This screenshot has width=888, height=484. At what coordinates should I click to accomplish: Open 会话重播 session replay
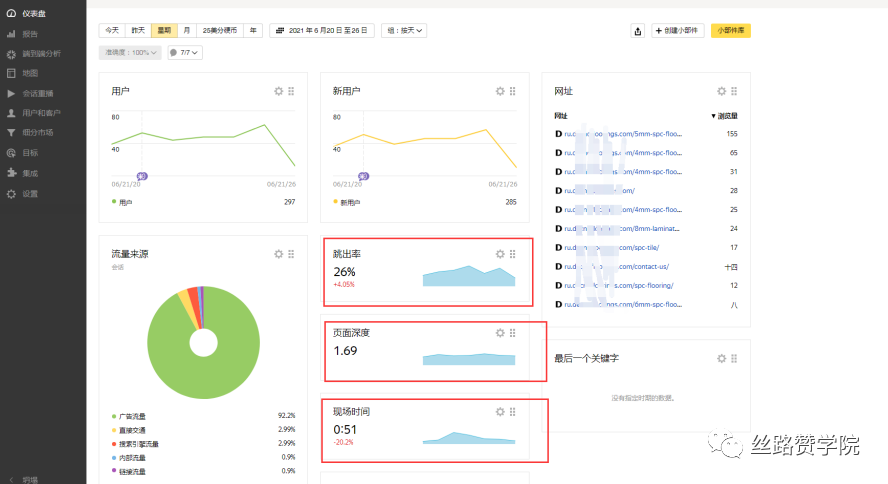(x=37, y=93)
